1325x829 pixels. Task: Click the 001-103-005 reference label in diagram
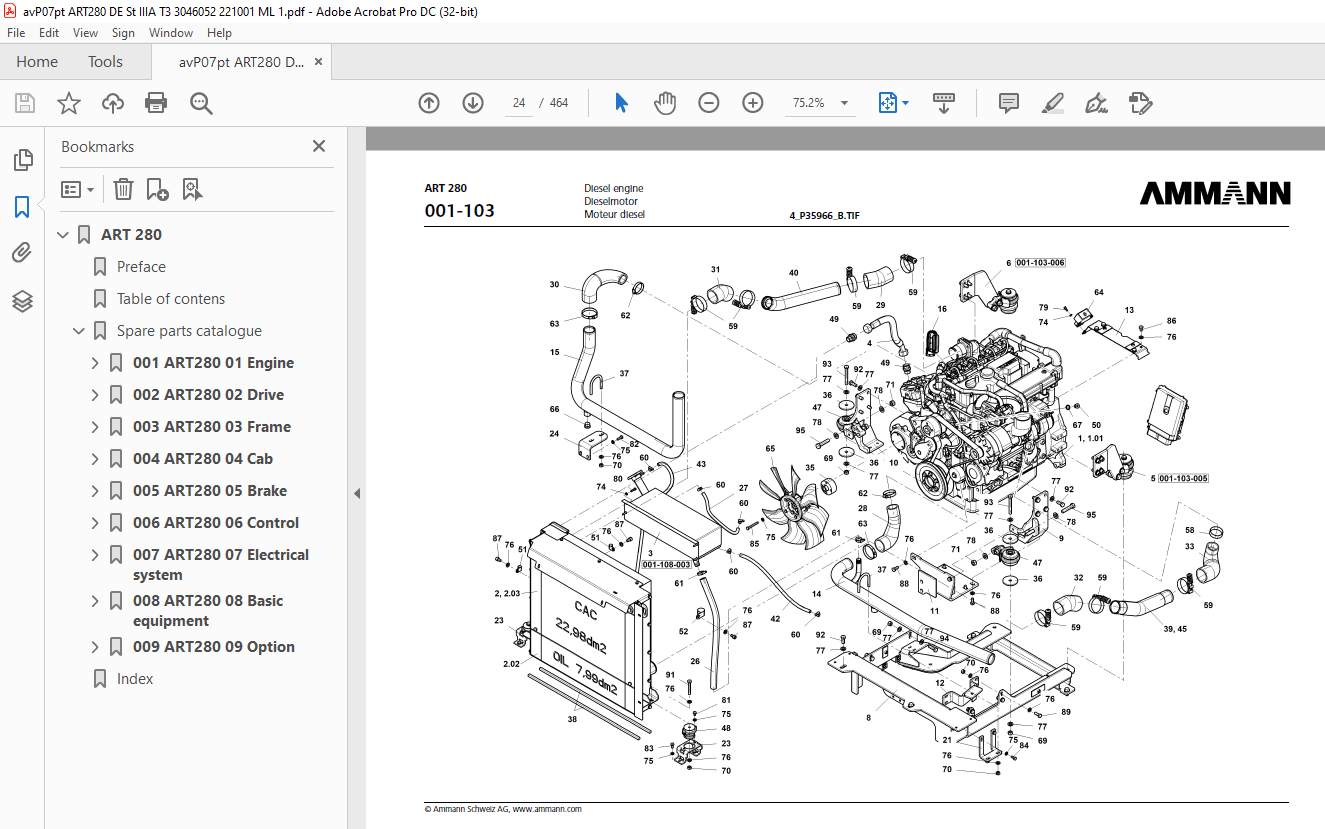tap(1183, 479)
